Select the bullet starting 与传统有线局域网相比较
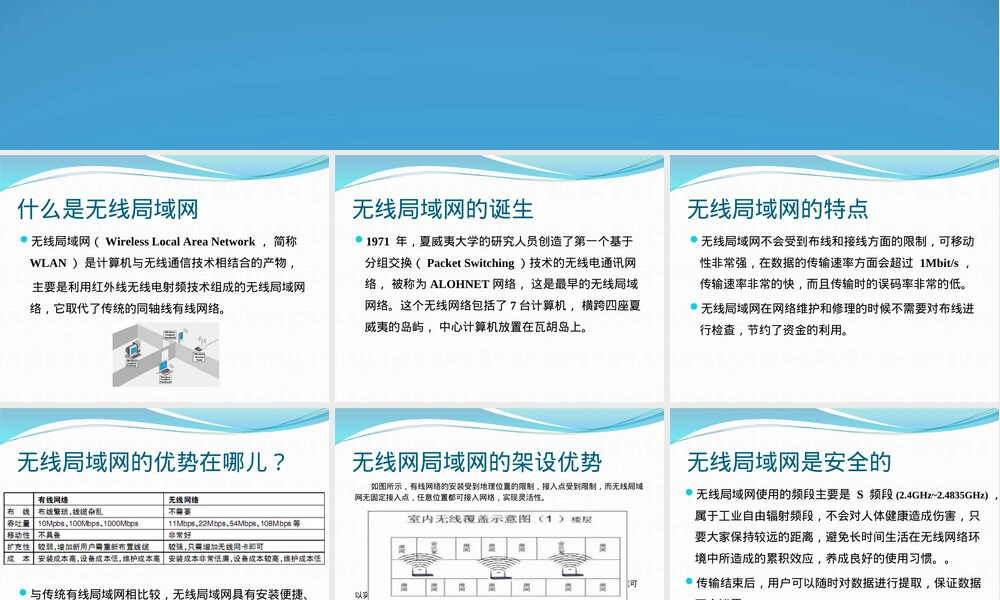This screenshot has height=600, width=1000. pyautogui.click(x=165, y=594)
